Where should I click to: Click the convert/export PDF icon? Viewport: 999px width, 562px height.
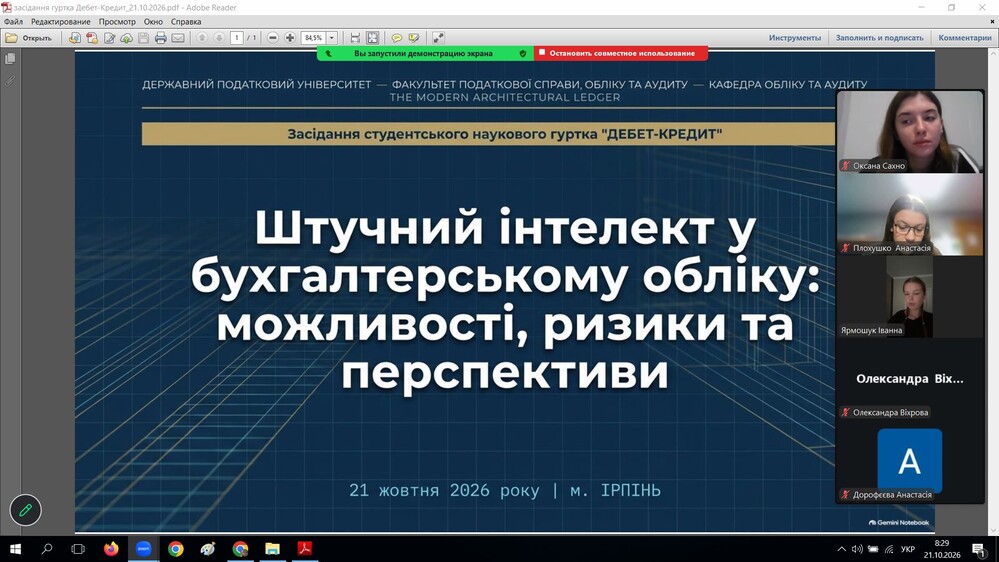point(92,38)
